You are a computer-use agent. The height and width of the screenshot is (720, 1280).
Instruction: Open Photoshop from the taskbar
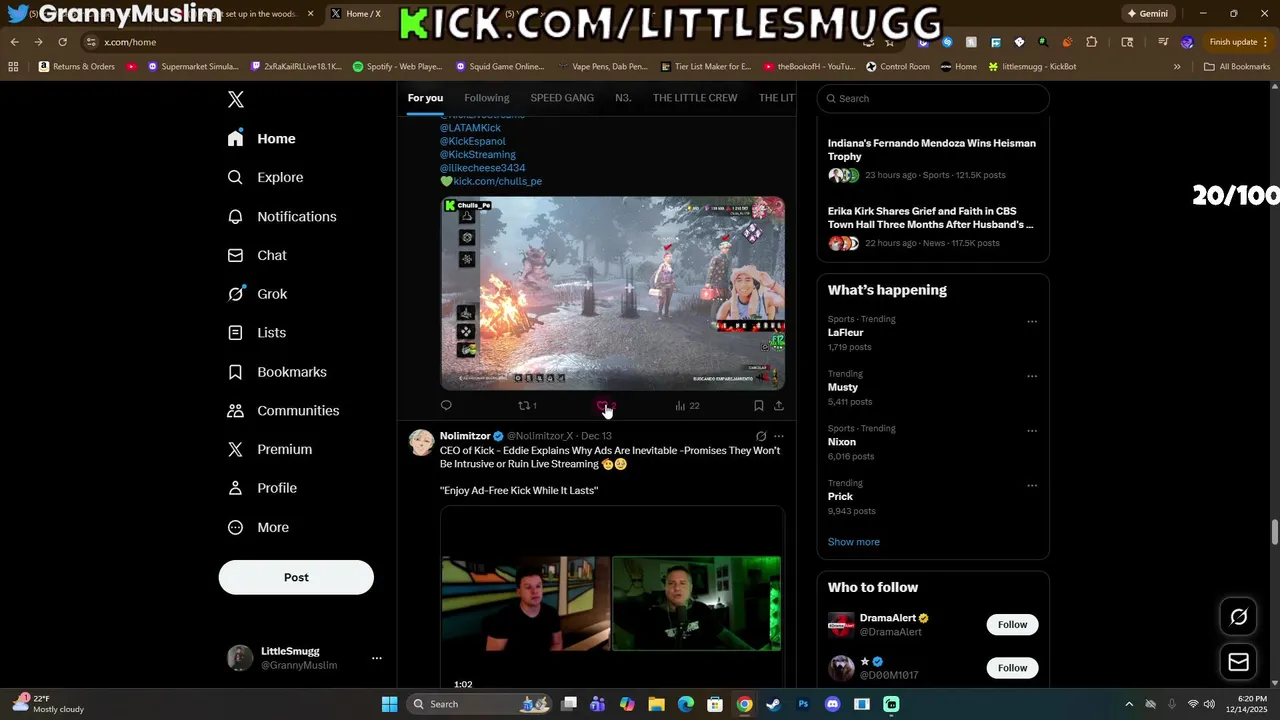pyautogui.click(x=803, y=704)
